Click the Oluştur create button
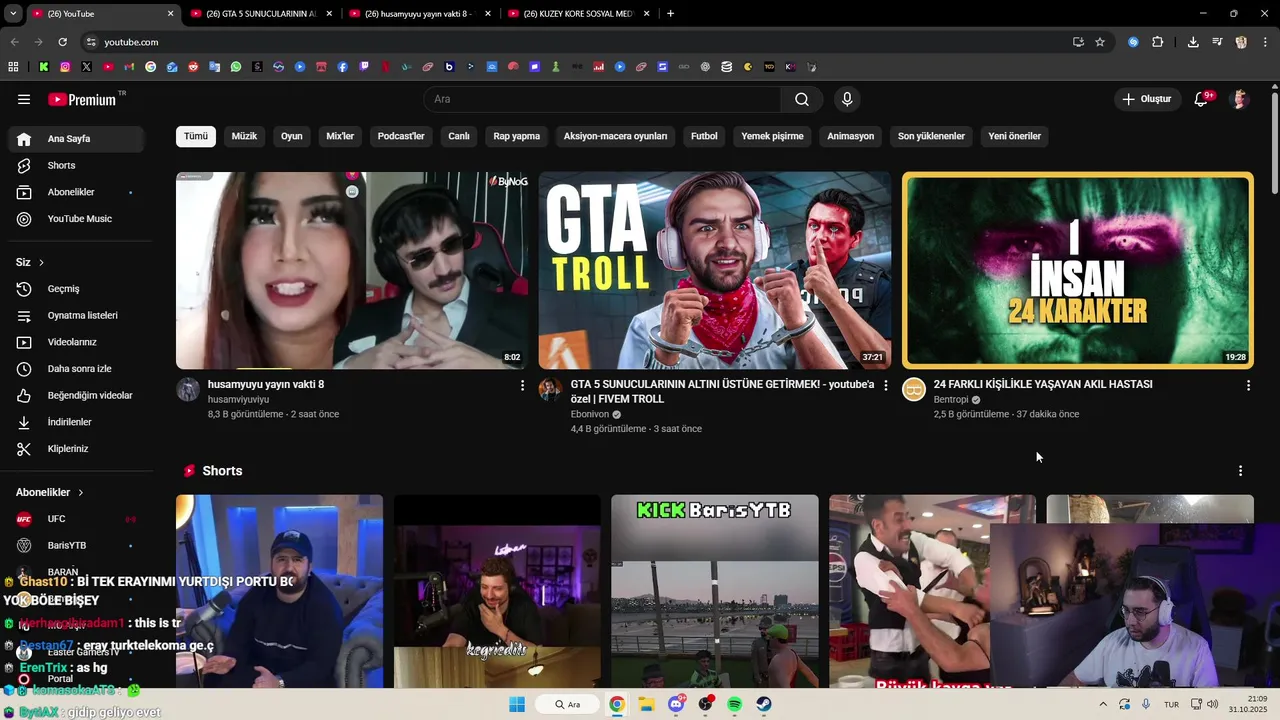 [x=1146, y=99]
